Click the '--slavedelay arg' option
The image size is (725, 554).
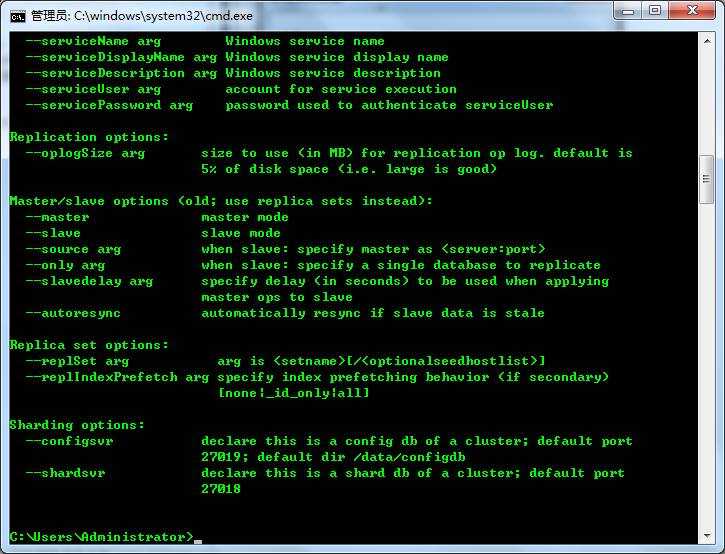89,282
